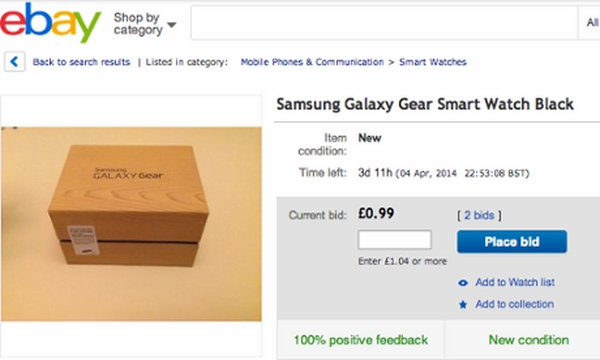The width and height of the screenshot is (600, 360).
Task: Open the Smart Watches category link
Action: [x=433, y=62]
